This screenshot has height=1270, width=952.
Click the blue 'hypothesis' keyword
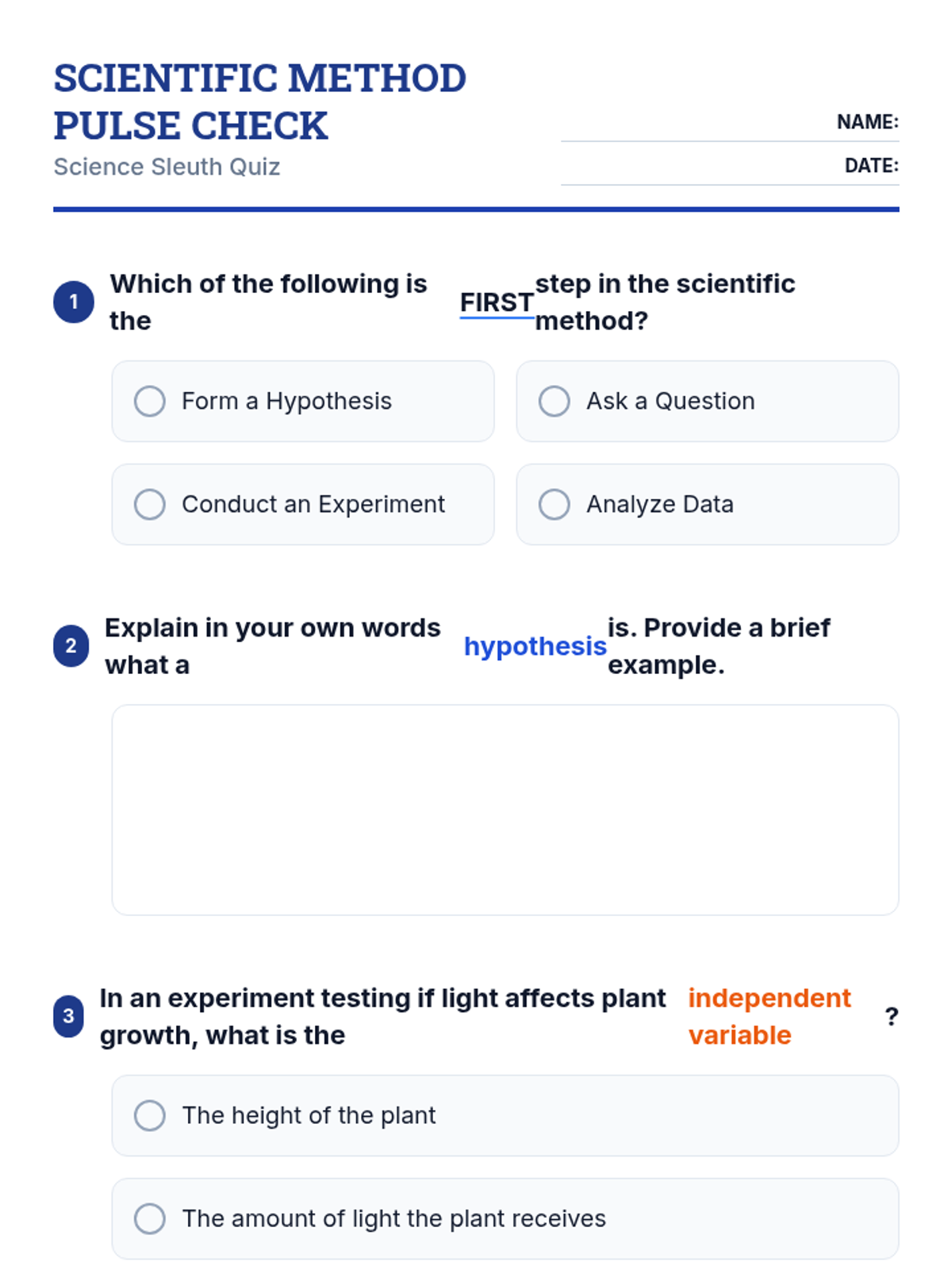pos(535,647)
